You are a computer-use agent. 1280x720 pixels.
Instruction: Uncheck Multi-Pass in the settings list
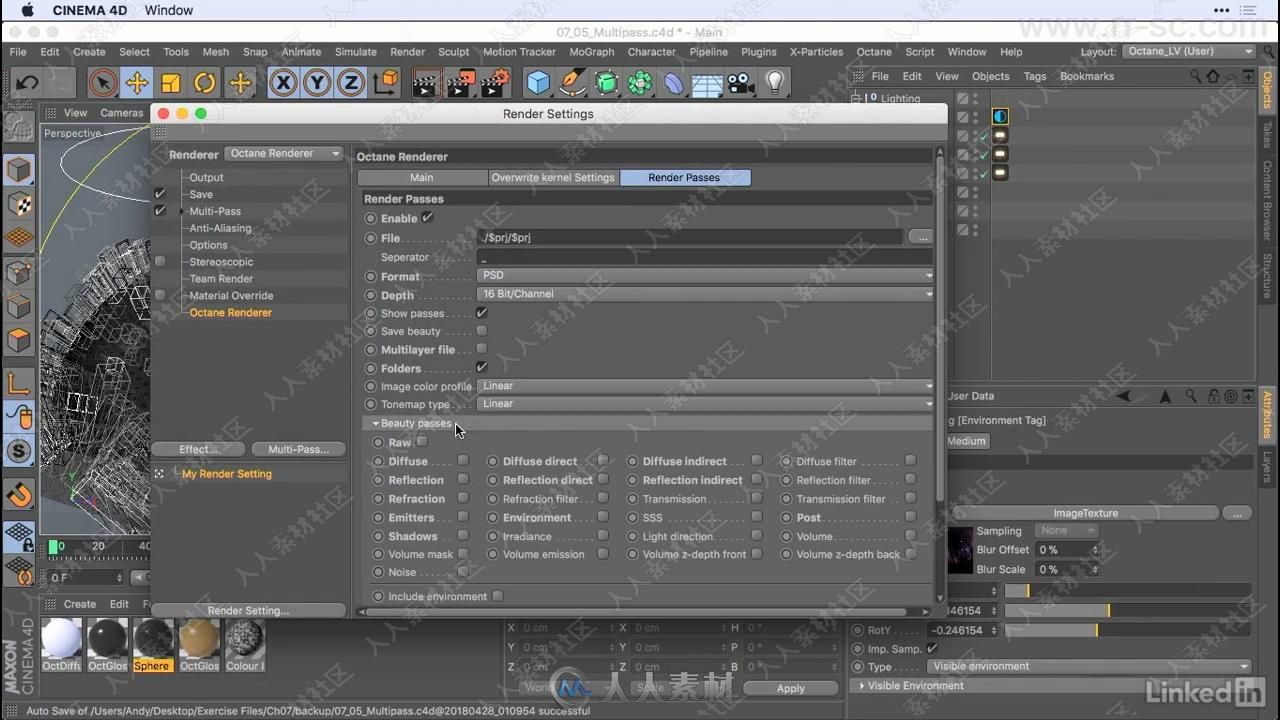(160, 211)
